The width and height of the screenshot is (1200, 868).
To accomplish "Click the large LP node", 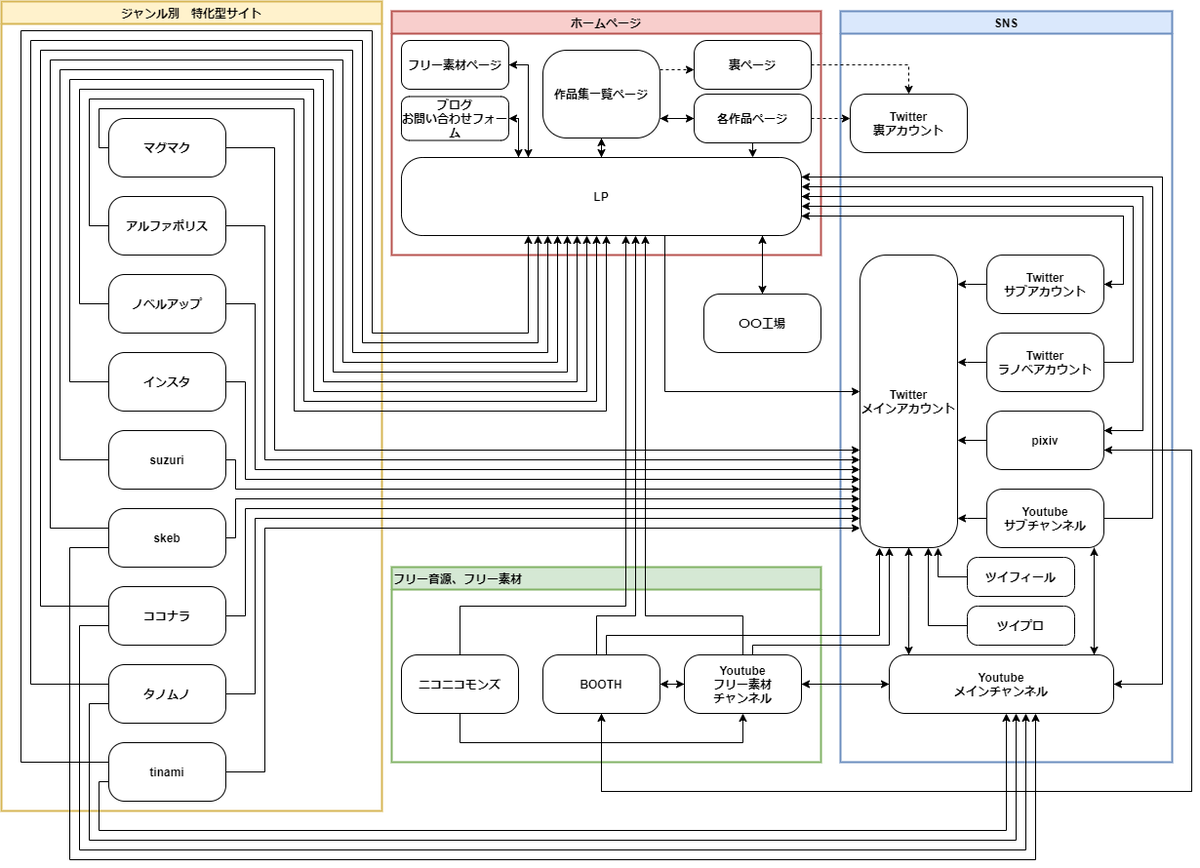I will 601,197.
